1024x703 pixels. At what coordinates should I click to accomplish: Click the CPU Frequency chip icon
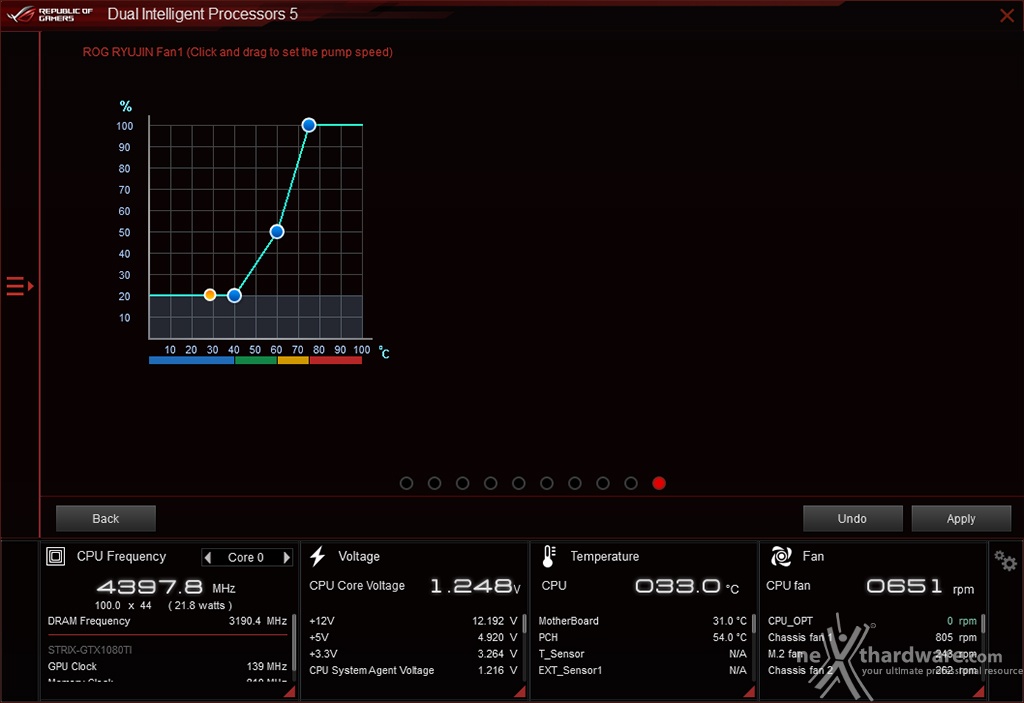point(56,556)
